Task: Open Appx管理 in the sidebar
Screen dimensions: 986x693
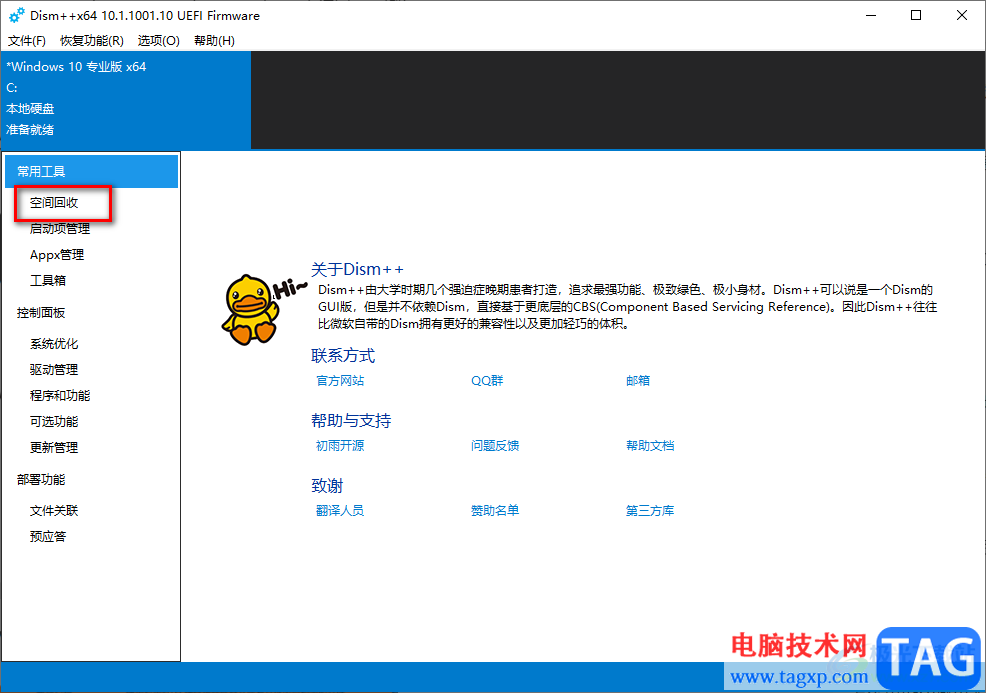Action: 57,255
